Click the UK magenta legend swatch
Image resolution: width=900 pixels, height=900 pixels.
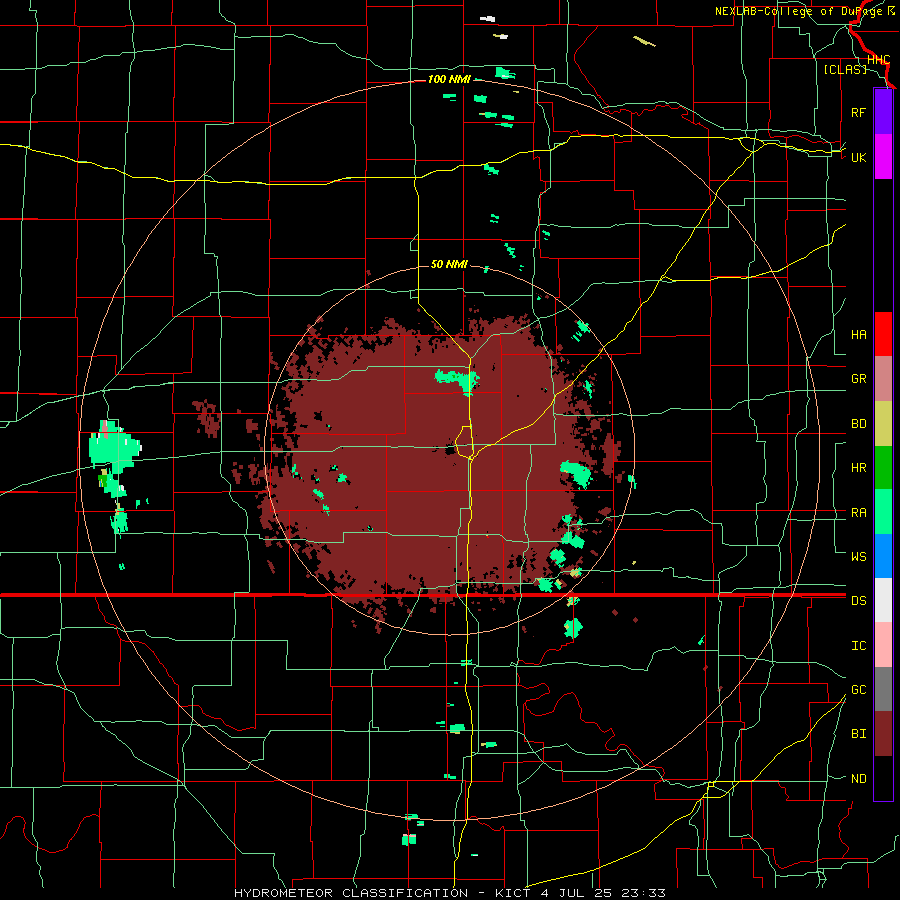[x=883, y=157]
